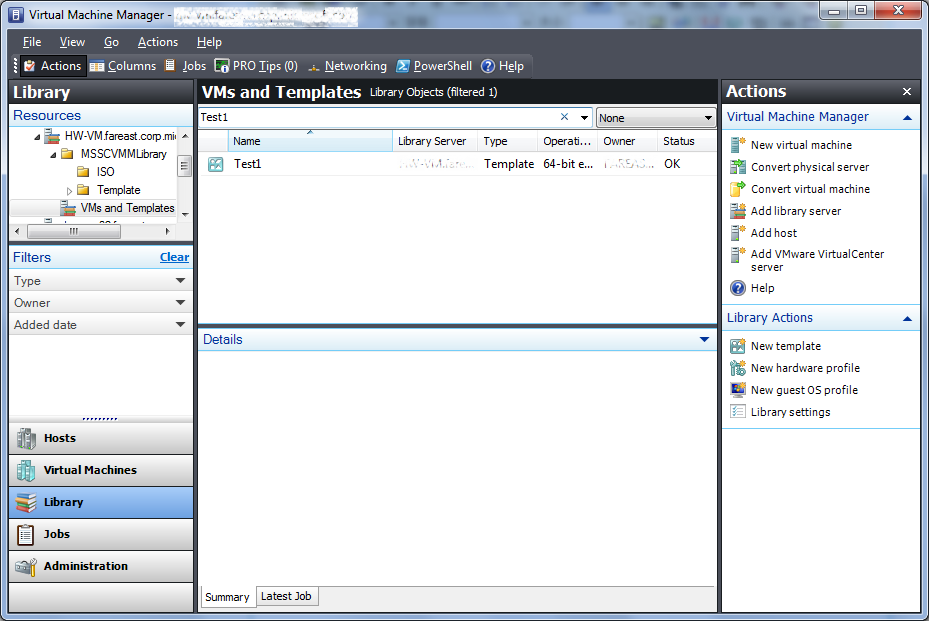
Task: Click the Template type cell of Test1
Action: coord(508,164)
